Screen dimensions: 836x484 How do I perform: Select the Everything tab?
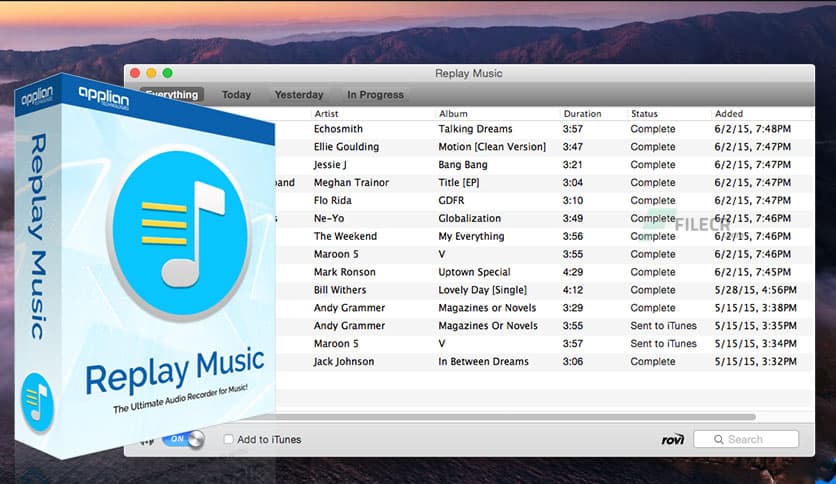(172, 95)
